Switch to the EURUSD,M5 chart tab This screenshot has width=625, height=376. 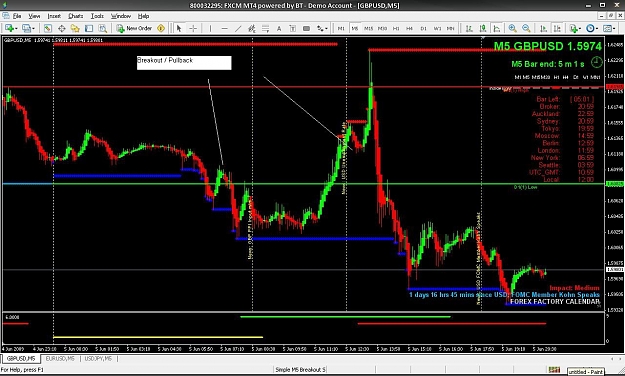click(x=60, y=358)
